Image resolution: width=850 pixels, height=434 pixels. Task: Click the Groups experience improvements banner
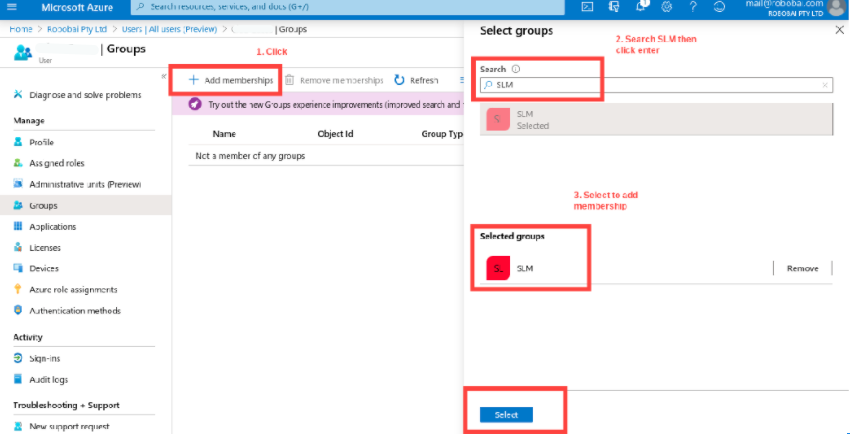(x=318, y=104)
